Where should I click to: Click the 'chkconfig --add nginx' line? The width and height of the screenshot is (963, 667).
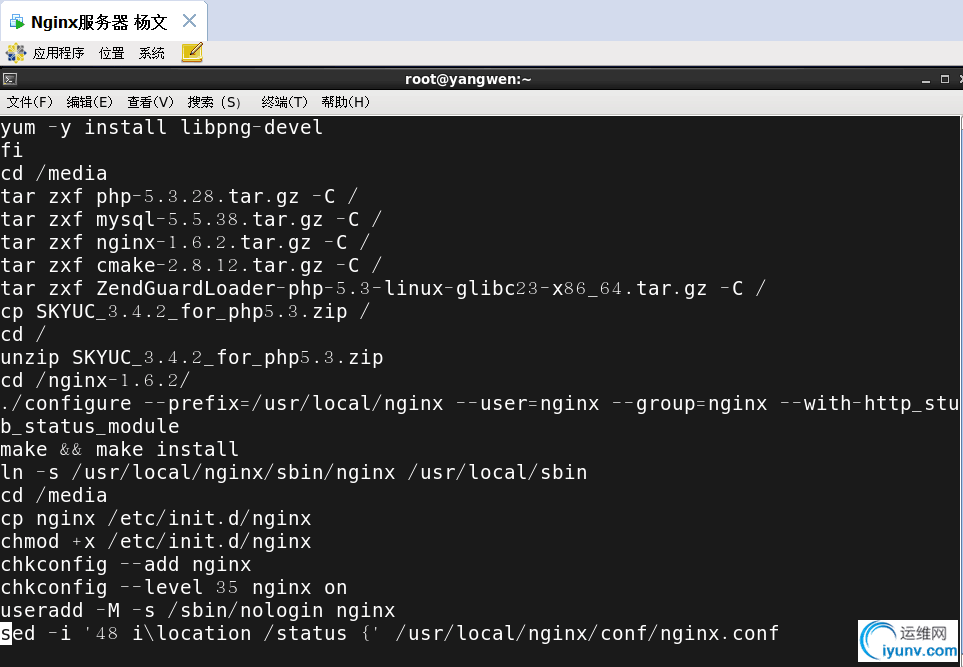tap(125, 565)
